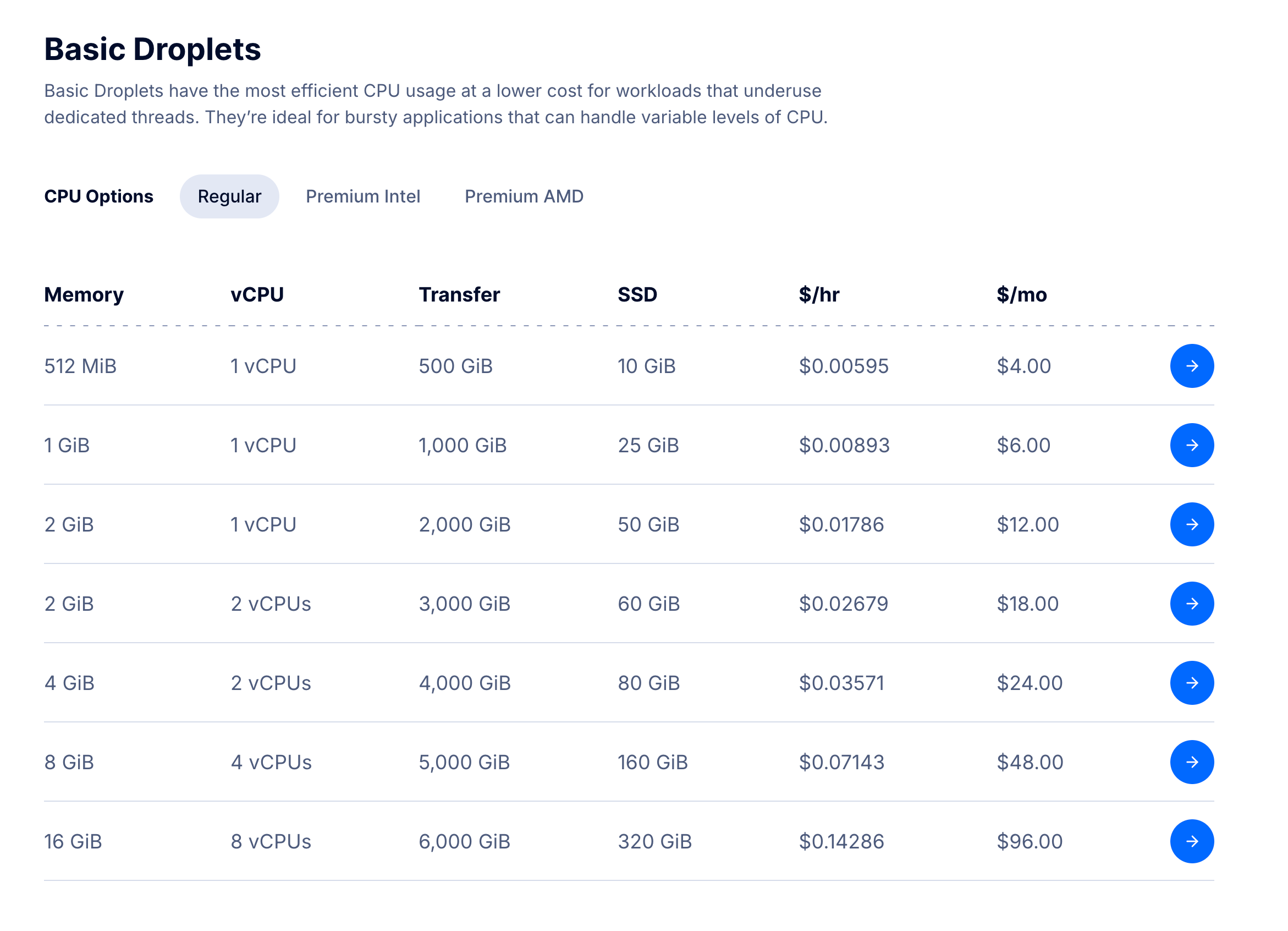Click the arrow icon for the 512 MiB droplet
1288x931 pixels.
(1192, 366)
